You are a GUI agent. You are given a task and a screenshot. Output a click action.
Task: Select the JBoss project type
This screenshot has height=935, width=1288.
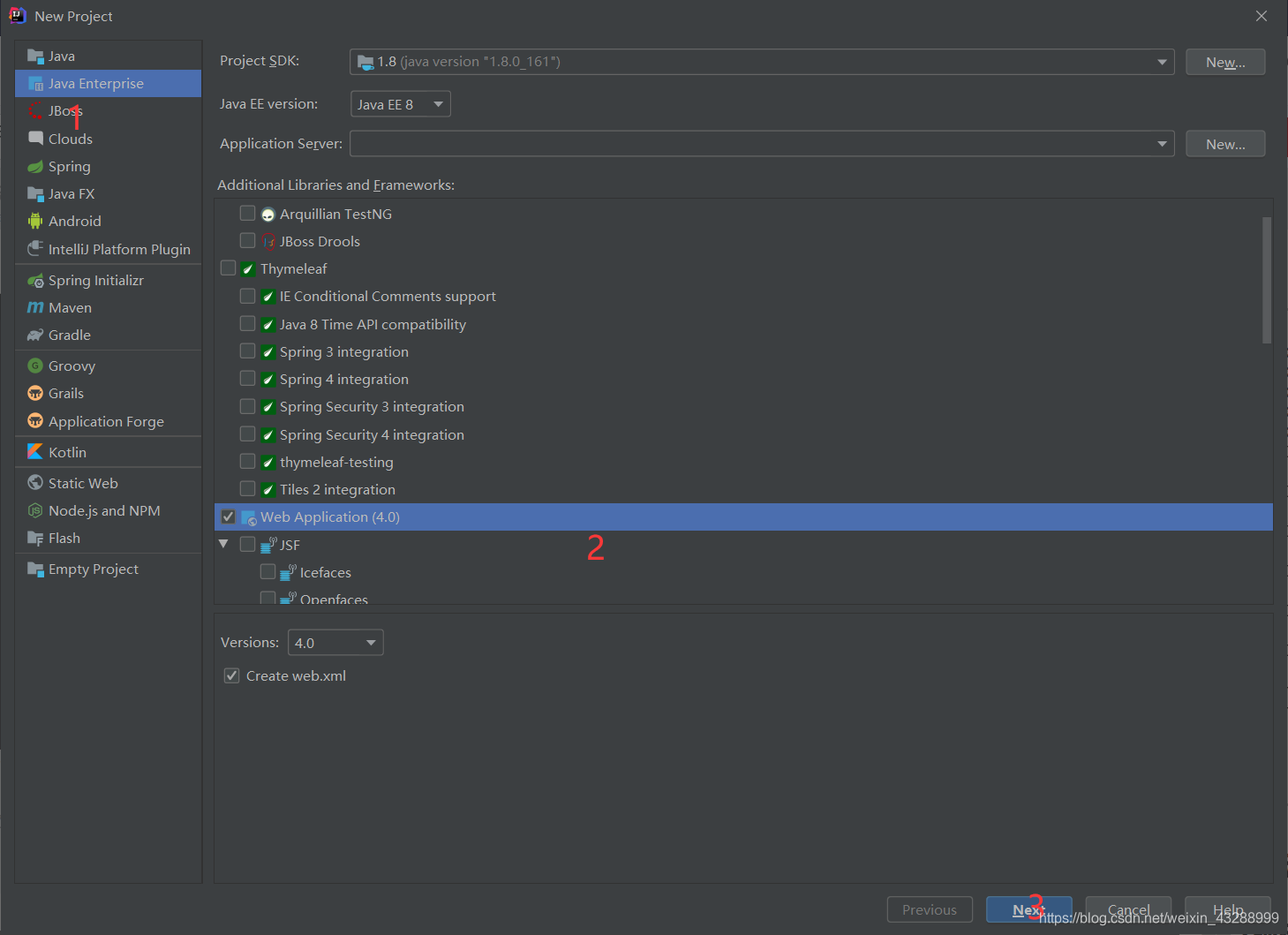108,111
